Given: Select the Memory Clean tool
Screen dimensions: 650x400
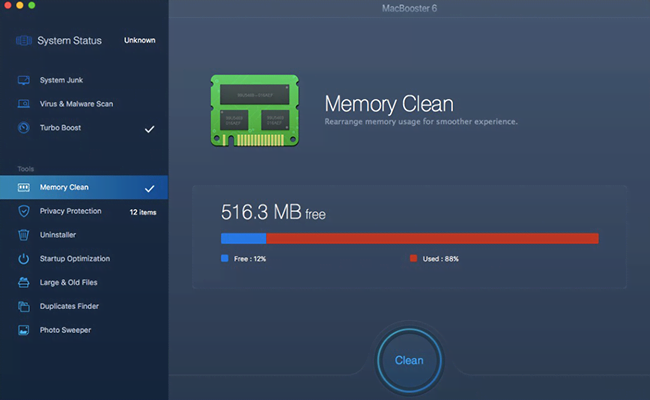Looking at the screenshot, I should (84, 187).
